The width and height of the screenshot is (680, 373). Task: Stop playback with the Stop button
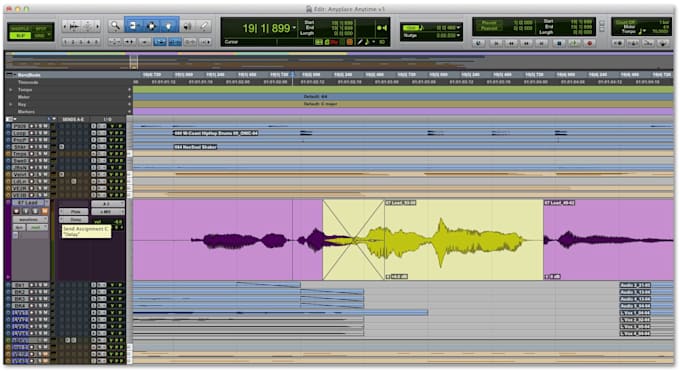click(559, 43)
